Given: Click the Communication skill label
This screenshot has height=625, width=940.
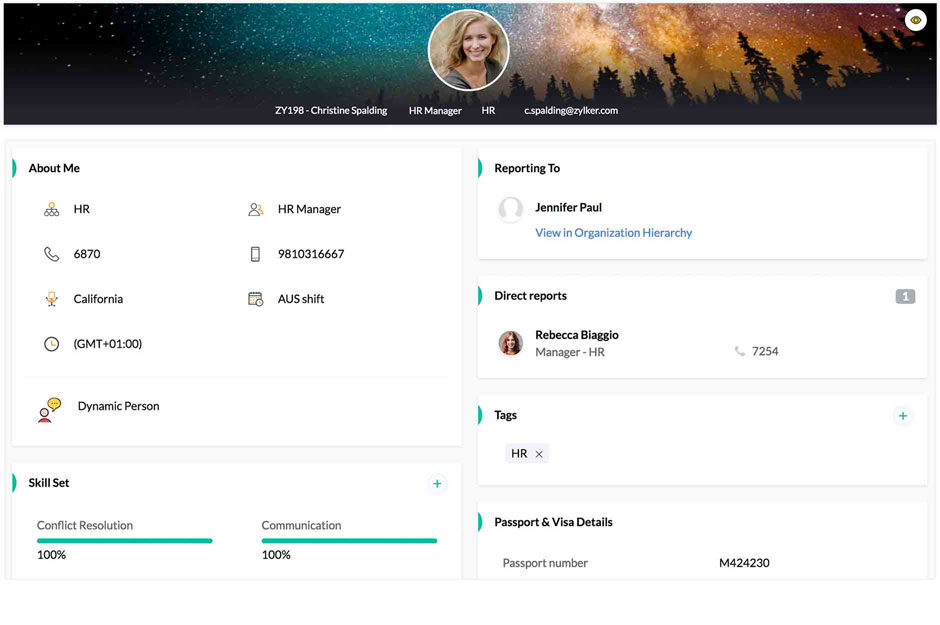Looking at the screenshot, I should coord(302,526).
